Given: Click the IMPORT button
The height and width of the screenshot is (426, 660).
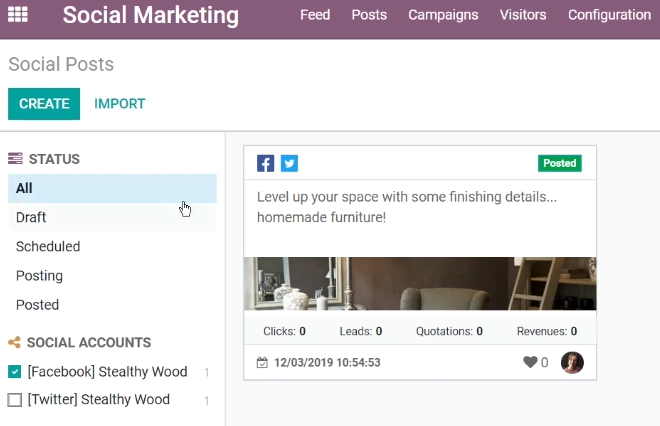Looking at the screenshot, I should [120, 104].
